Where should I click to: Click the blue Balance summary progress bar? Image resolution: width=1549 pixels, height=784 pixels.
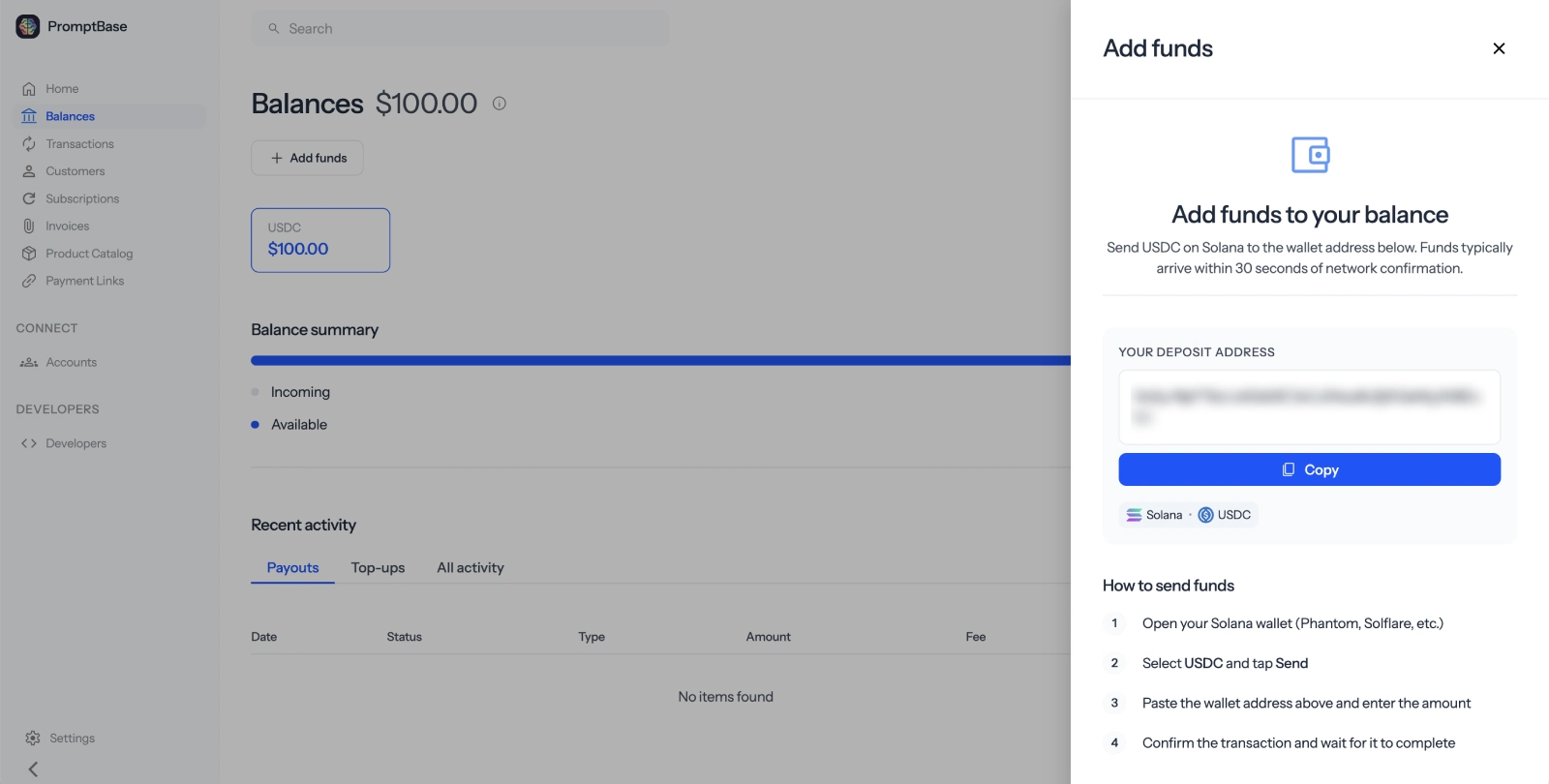[x=660, y=361]
